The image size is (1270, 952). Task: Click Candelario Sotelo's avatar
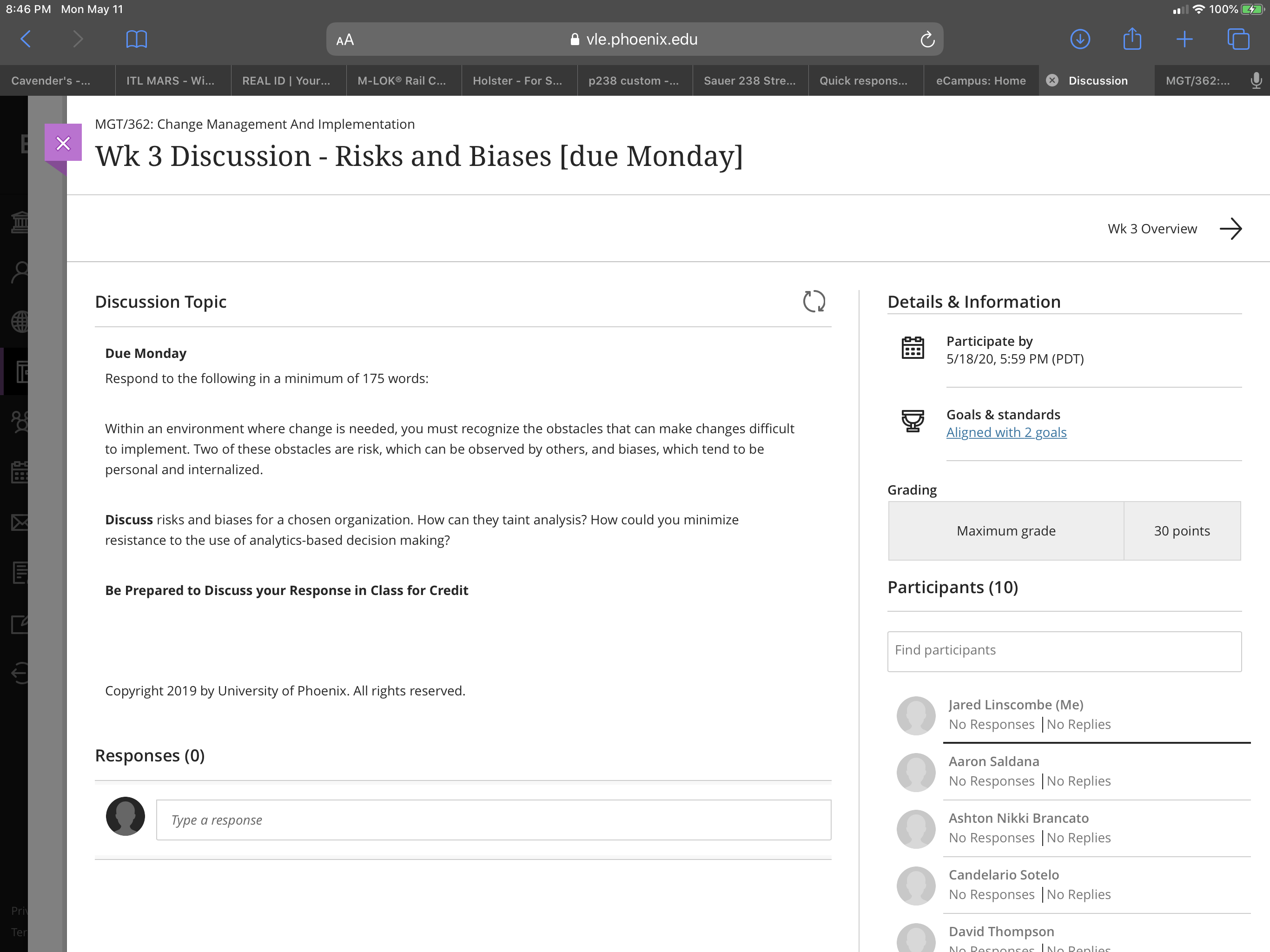pyautogui.click(x=916, y=886)
